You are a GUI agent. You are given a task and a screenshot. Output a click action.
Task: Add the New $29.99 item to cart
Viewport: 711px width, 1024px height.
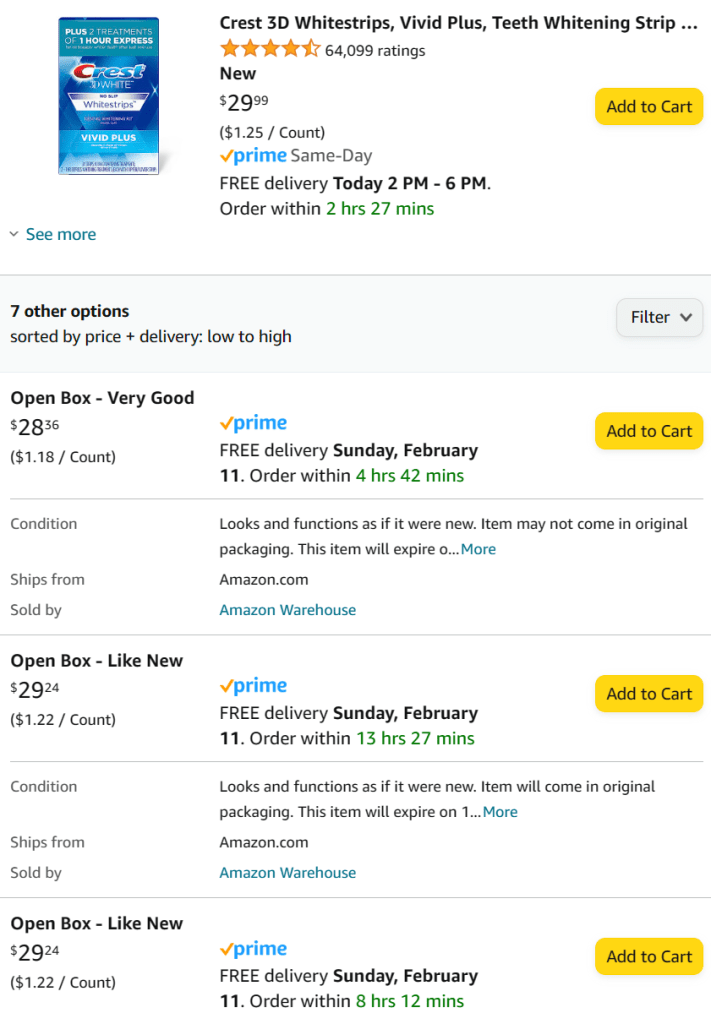(x=649, y=107)
